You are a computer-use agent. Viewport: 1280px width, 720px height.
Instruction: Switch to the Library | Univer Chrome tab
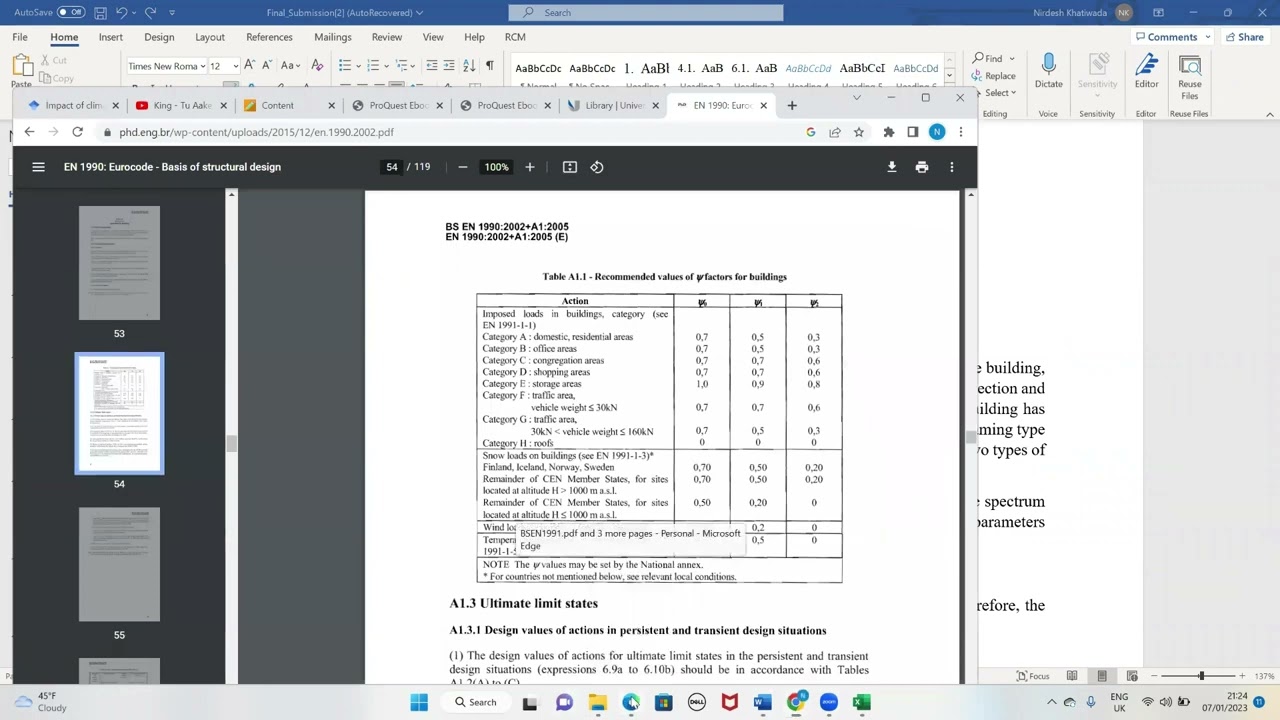pyautogui.click(x=613, y=105)
